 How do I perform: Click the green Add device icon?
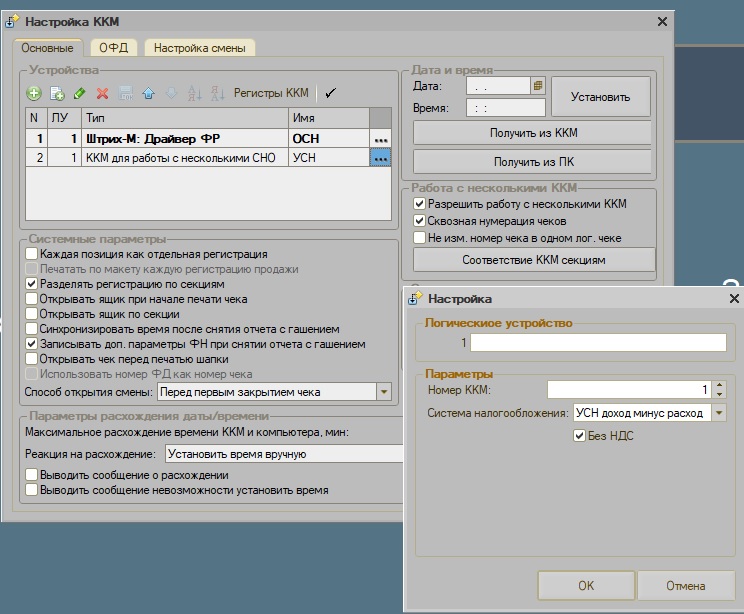[x=34, y=93]
